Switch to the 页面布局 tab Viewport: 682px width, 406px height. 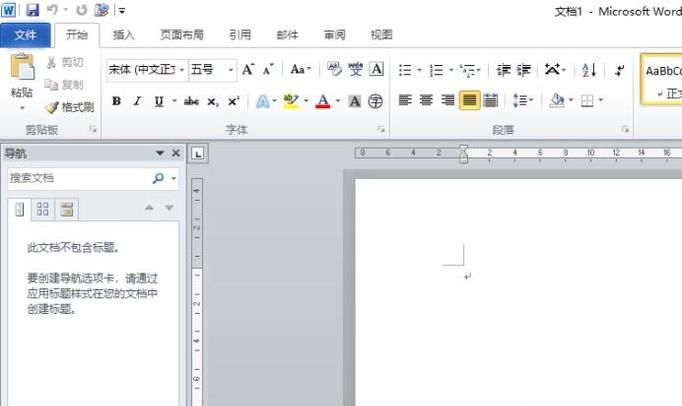(182, 35)
